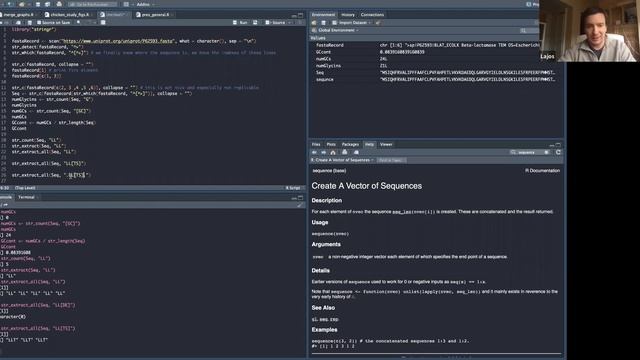Click the open file icon in main toolbar
The width and height of the screenshot is (640, 360).
pyautogui.click(x=22, y=4)
